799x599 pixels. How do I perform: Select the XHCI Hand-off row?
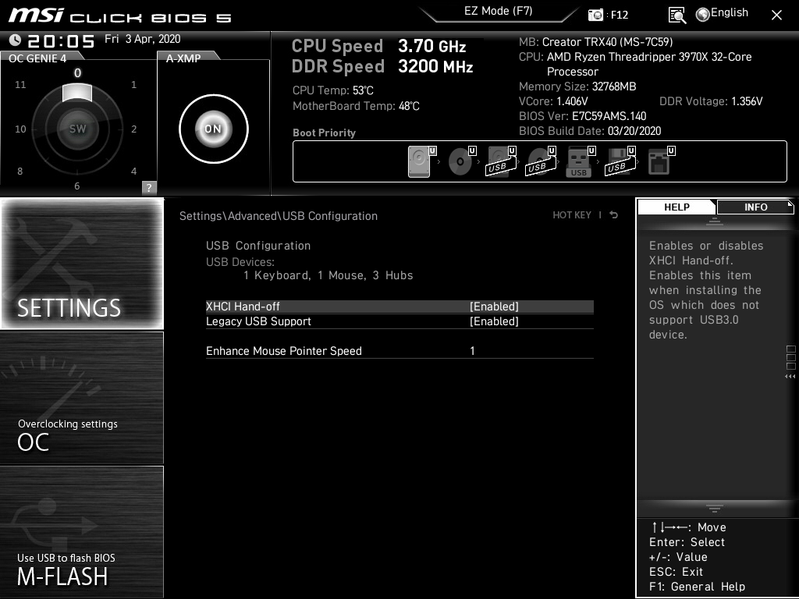click(x=400, y=307)
